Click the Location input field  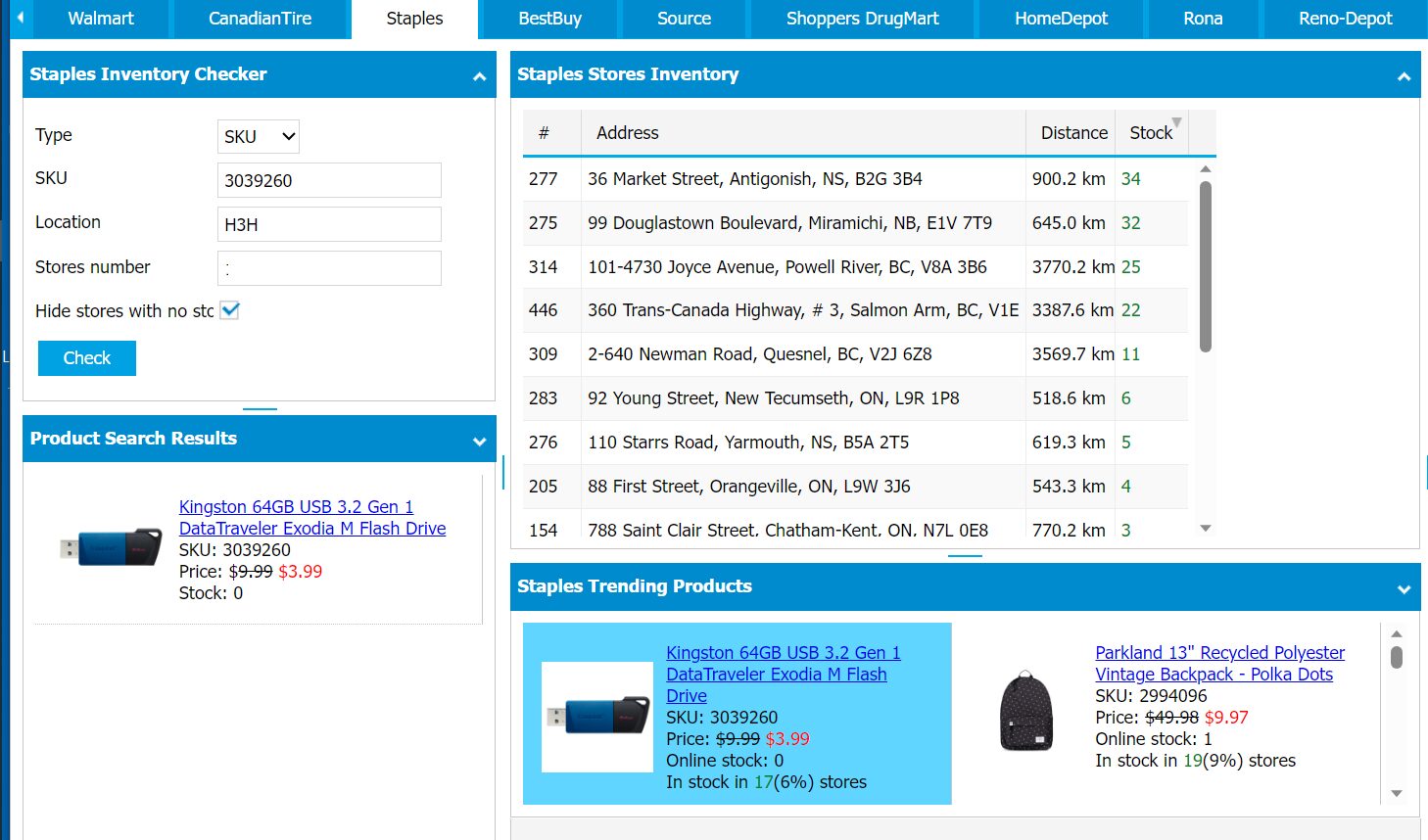click(x=329, y=224)
